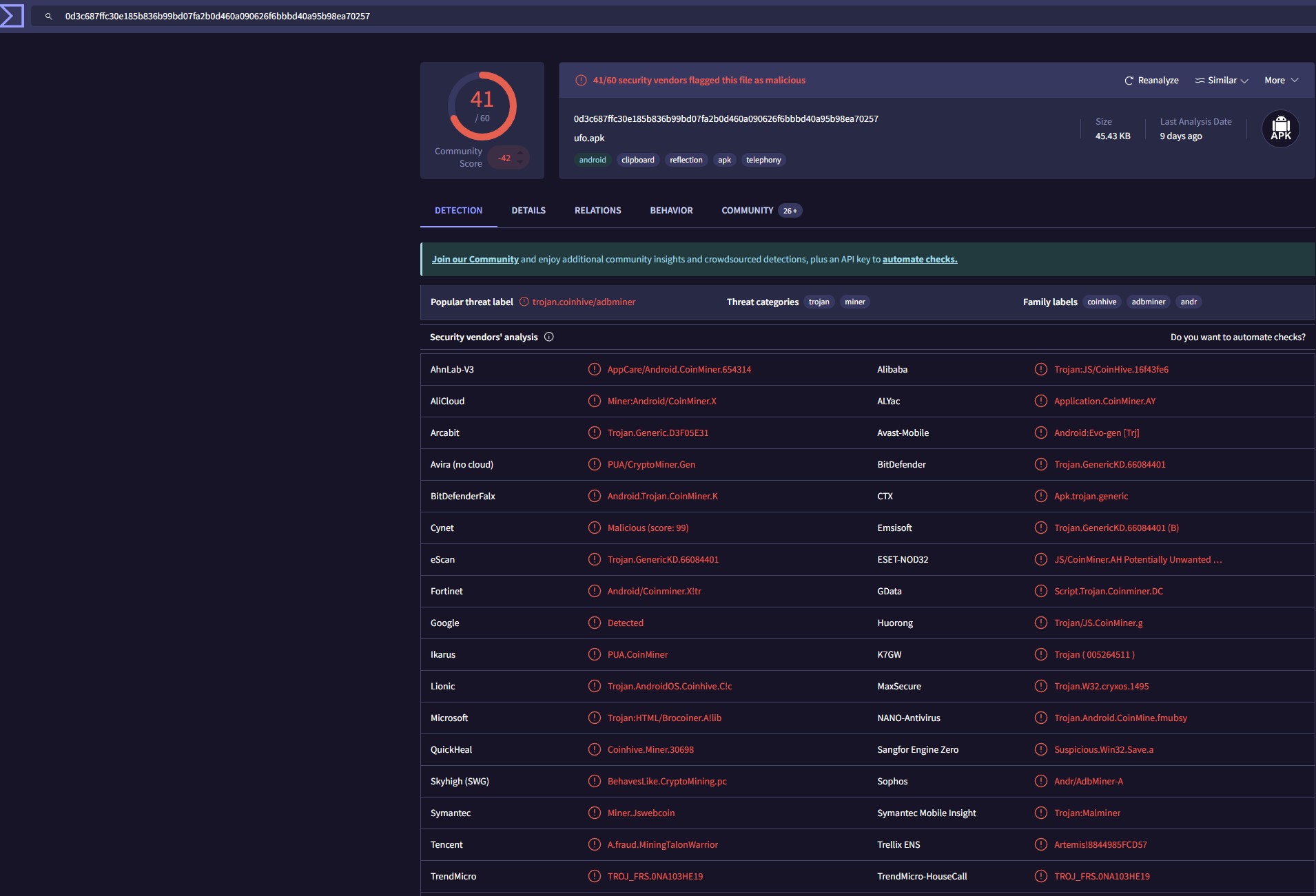Click the Andr/AdbMiner-A Sophos result
This screenshot has width=1316, height=896.
coord(1089,782)
